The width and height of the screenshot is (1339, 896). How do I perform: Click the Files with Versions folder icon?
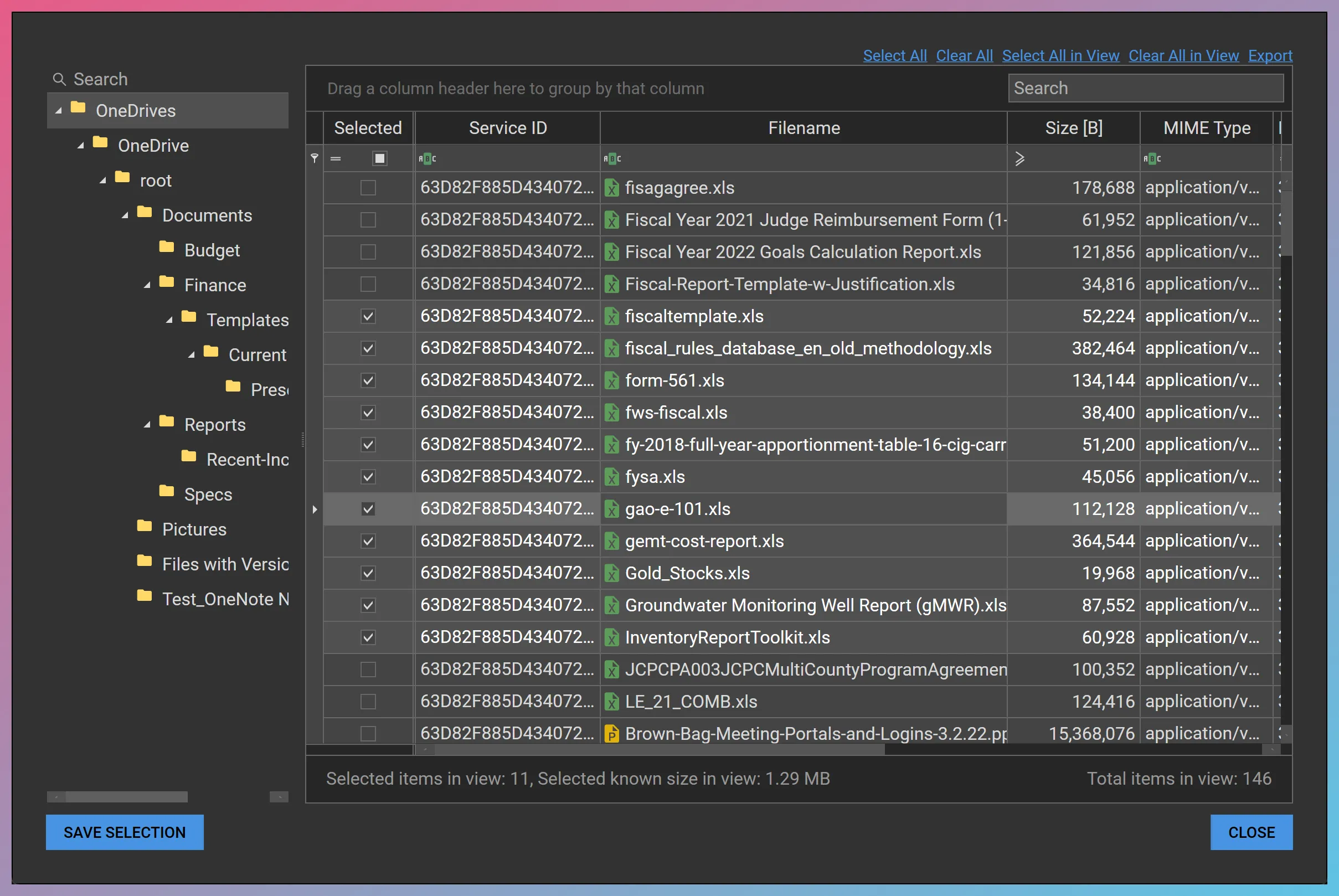coord(145,560)
